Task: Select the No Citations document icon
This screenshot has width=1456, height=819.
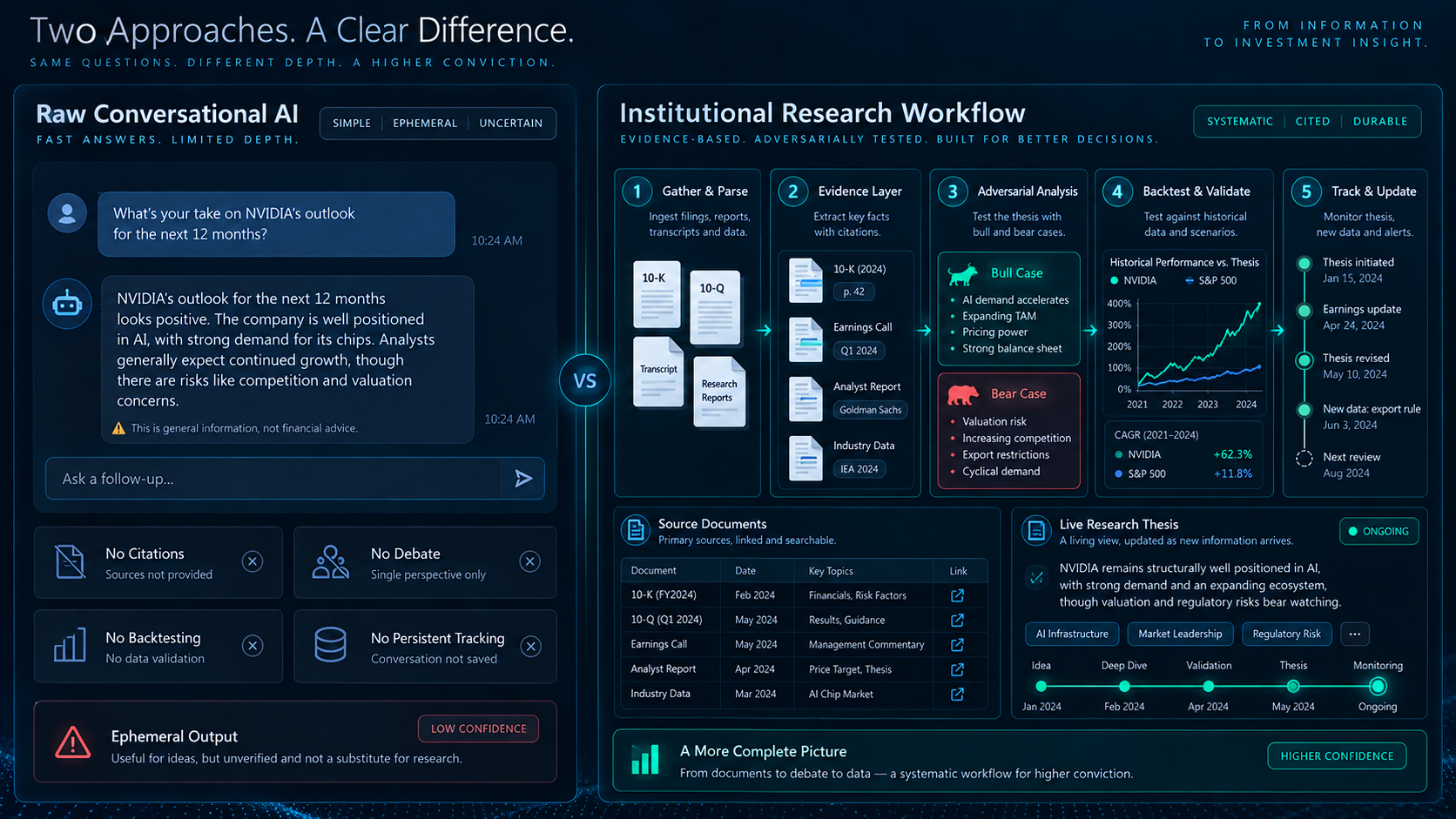Action: pos(70,562)
